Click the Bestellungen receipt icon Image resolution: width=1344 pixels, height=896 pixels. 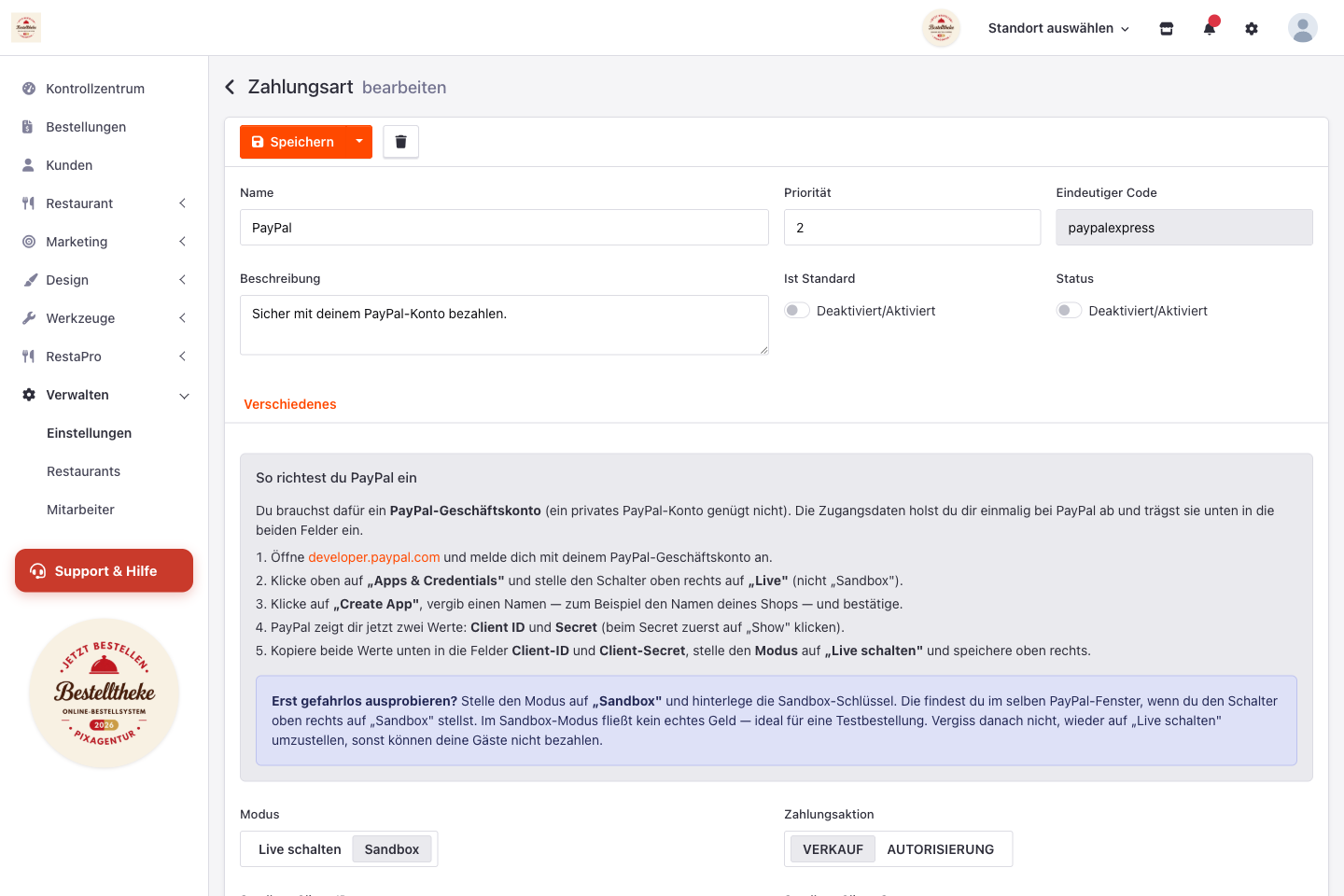pyautogui.click(x=28, y=127)
